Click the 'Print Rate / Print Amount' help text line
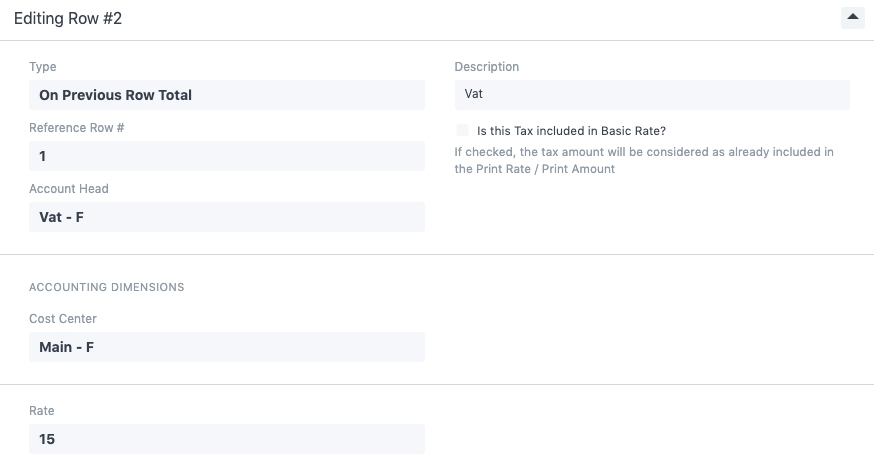The width and height of the screenshot is (874, 469). tap(534, 169)
